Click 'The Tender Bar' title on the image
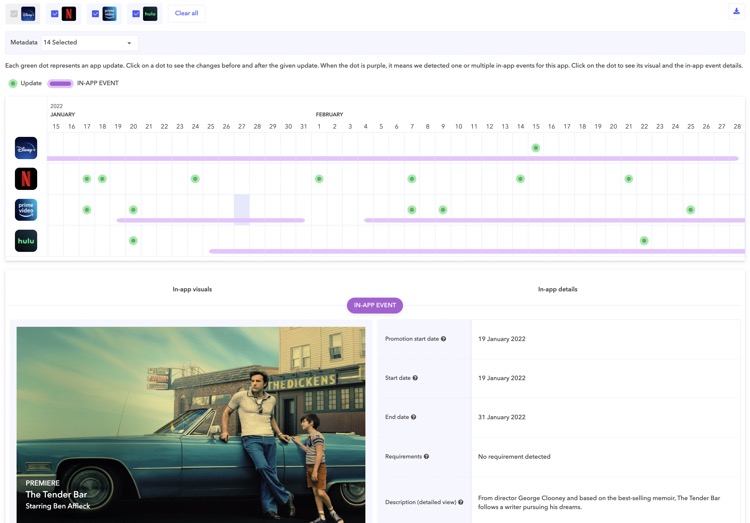The height and width of the screenshot is (523, 750). (56, 495)
